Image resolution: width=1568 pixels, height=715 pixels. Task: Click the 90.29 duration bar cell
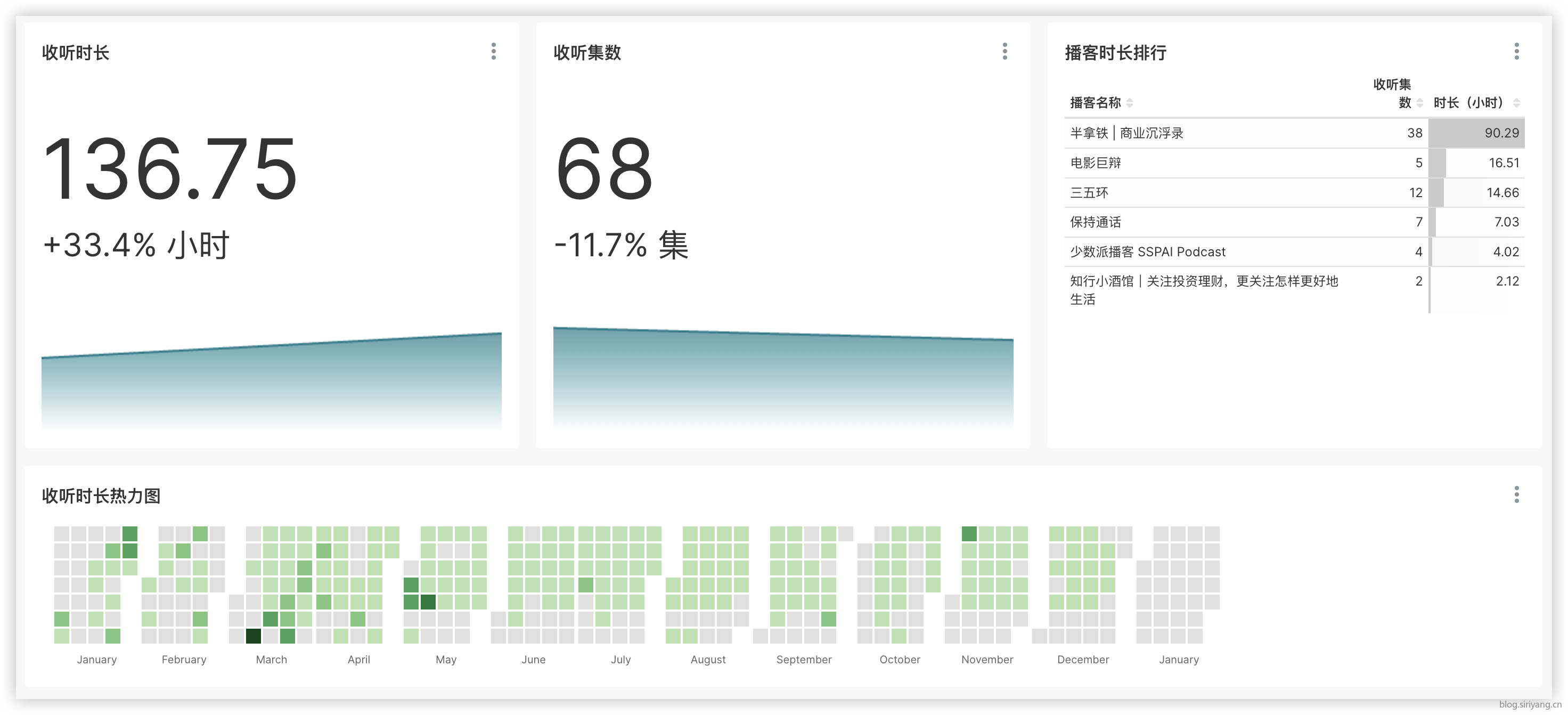[x=1477, y=133]
